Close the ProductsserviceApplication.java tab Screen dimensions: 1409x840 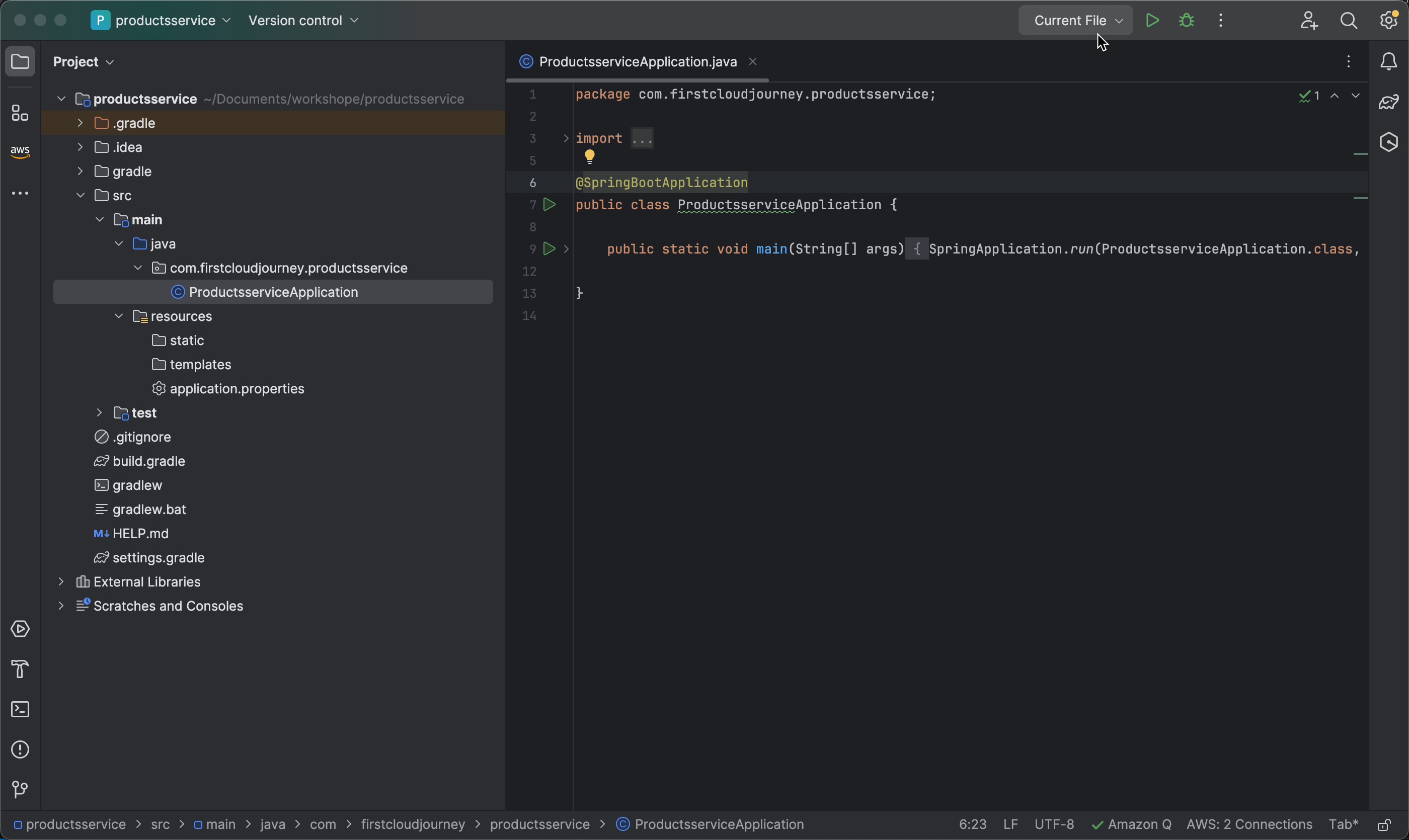point(753,61)
